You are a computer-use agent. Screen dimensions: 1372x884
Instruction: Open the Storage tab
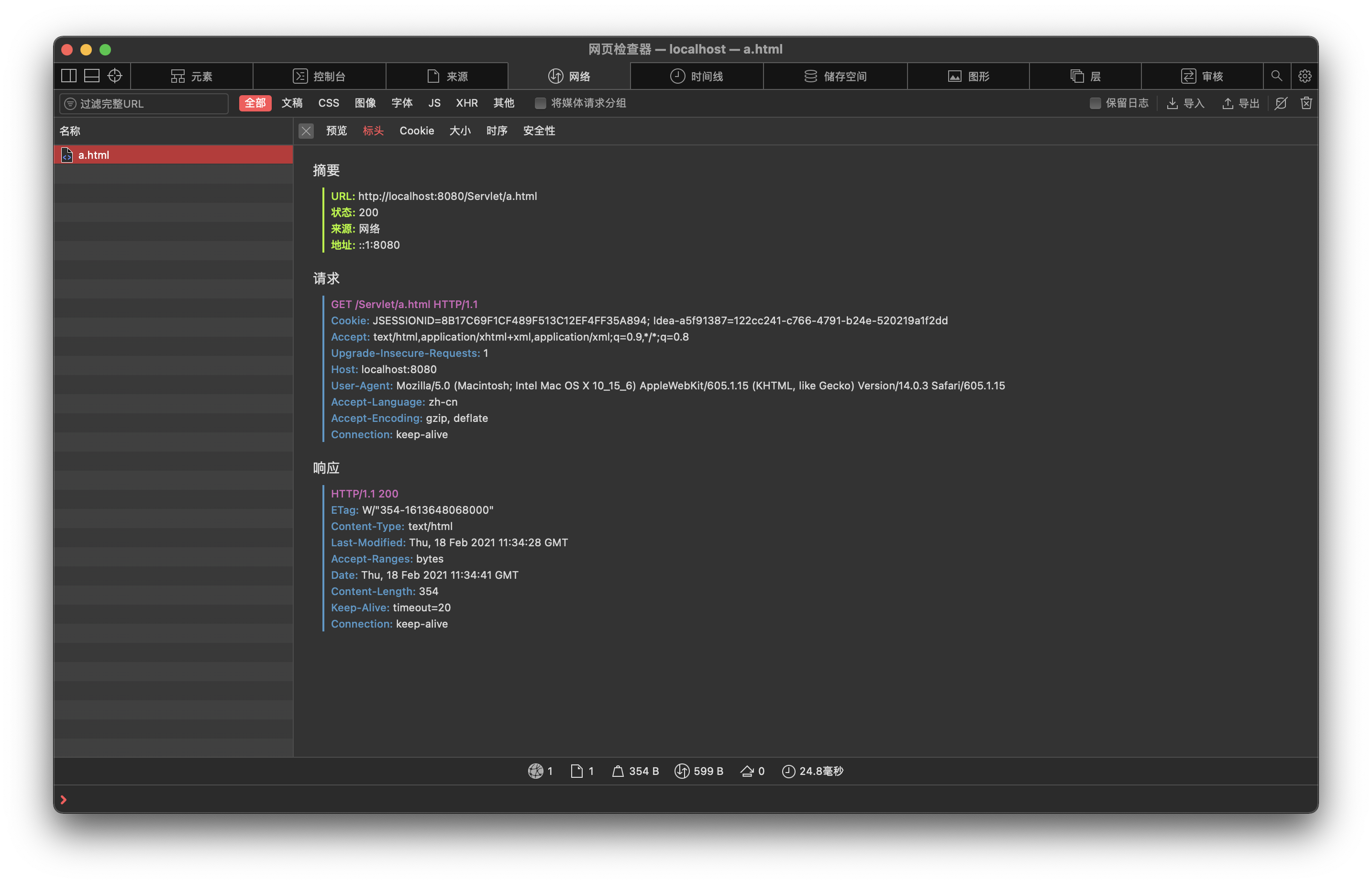tap(835, 76)
